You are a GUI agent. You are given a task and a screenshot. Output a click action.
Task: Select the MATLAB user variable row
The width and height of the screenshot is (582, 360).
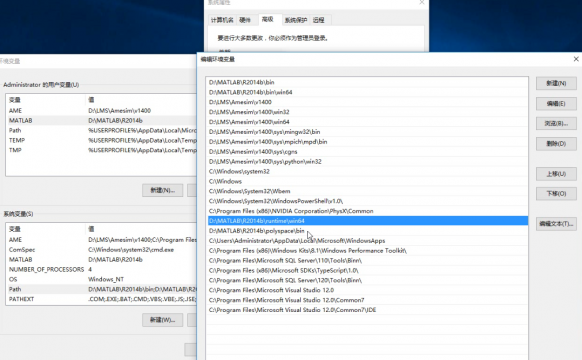(x=101, y=121)
